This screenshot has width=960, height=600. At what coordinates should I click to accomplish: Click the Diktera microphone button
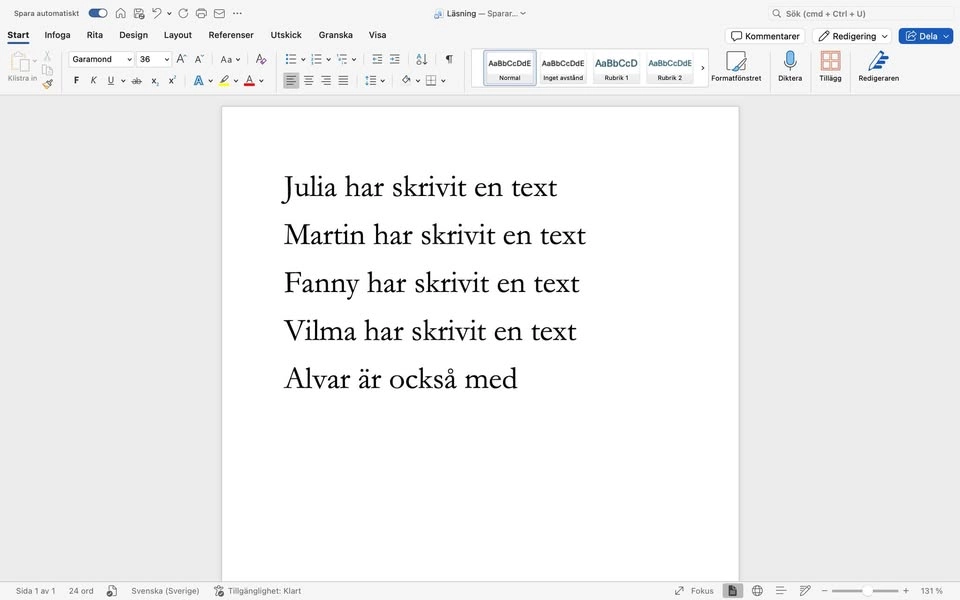[x=790, y=67]
